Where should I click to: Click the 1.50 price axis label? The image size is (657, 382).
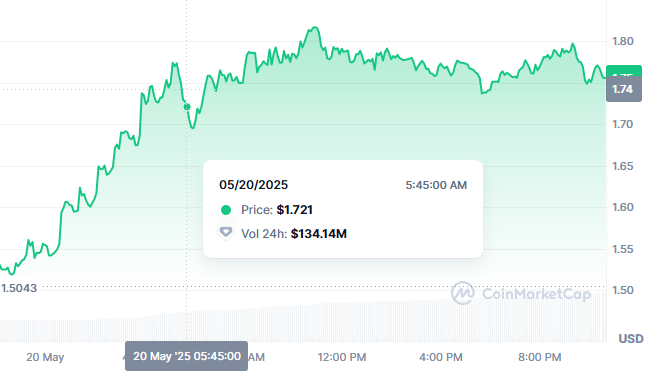(623, 290)
